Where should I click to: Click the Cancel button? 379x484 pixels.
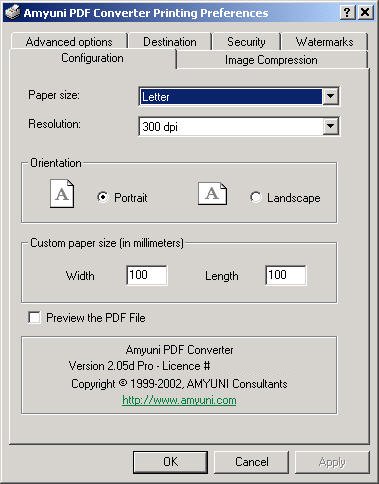[x=252, y=462]
